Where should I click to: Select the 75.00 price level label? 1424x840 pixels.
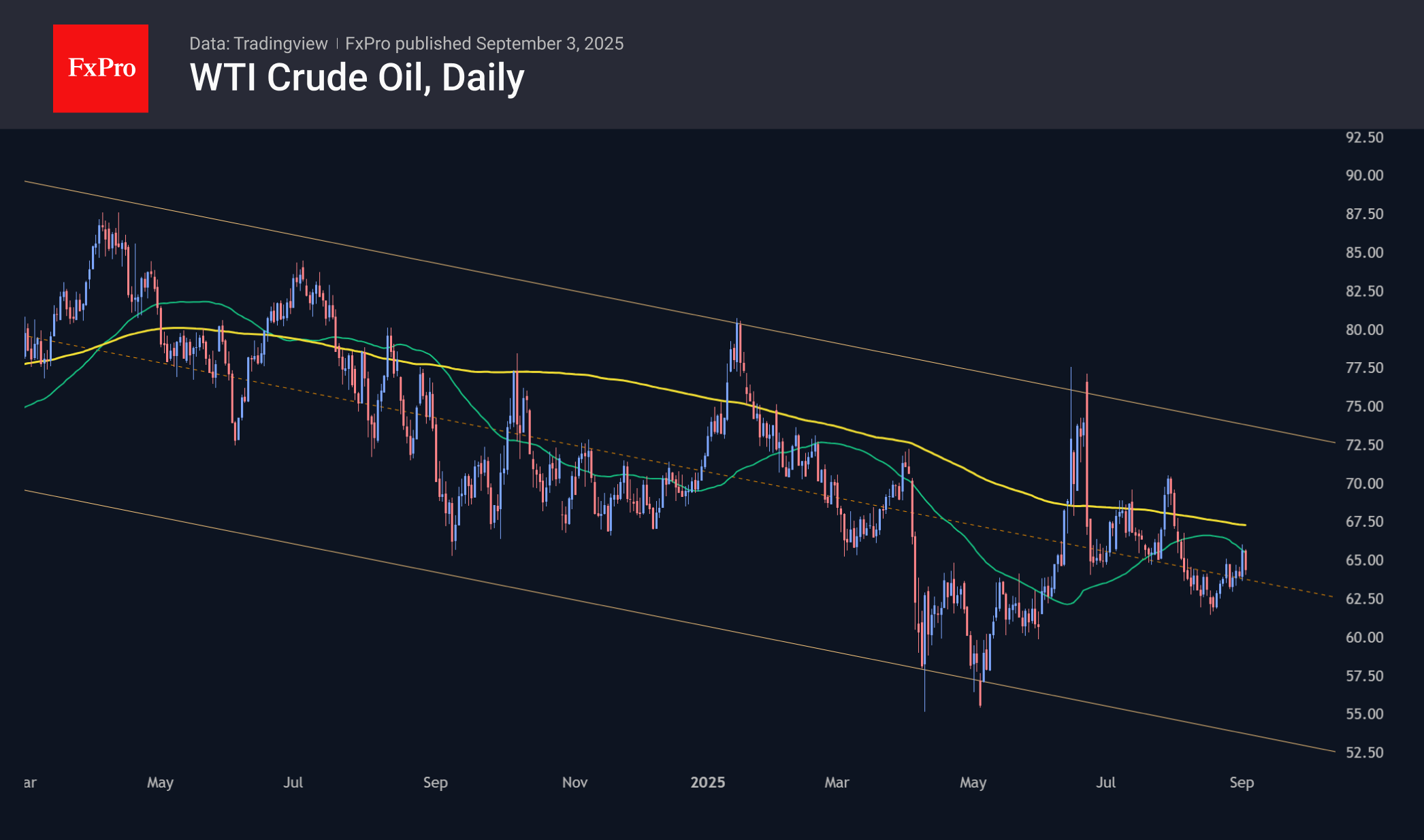1364,406
